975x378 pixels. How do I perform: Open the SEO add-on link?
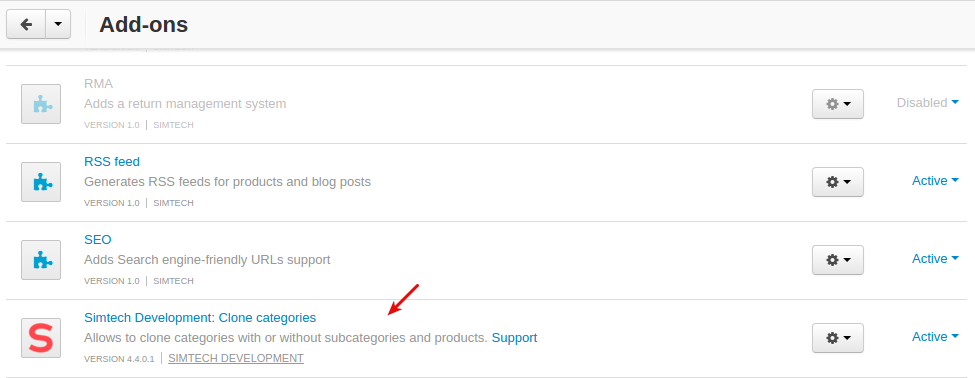tap(98, 239)
